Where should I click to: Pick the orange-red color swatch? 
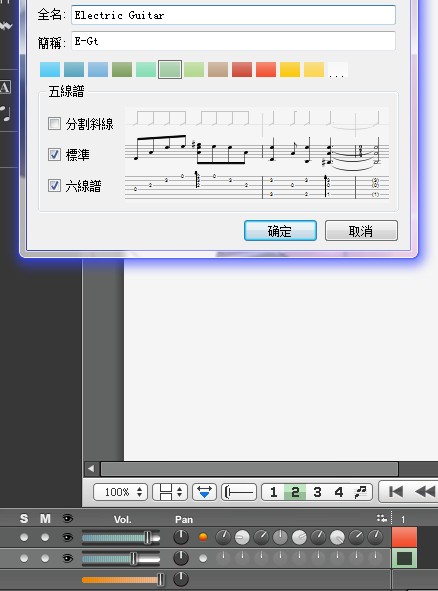266,70
